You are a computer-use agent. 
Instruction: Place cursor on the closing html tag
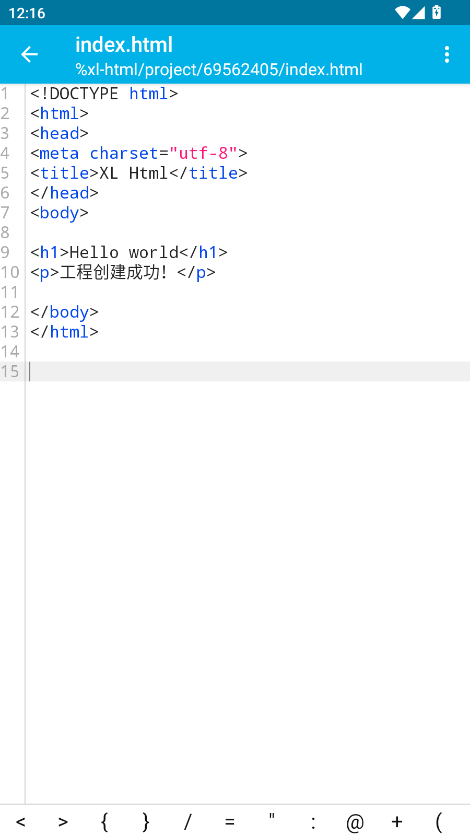click(64, 332)
